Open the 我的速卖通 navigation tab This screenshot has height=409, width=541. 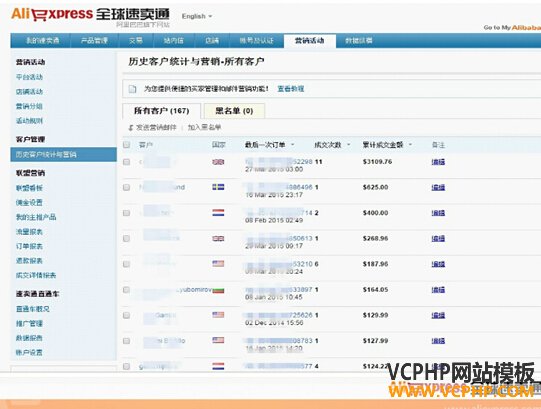43,40
